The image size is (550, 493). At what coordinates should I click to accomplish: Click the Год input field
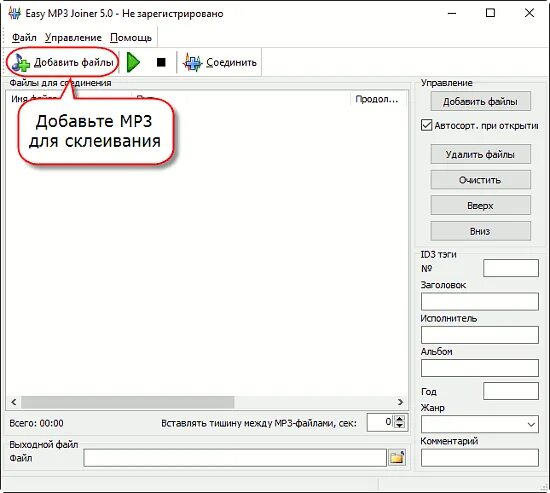coord(511,391)
